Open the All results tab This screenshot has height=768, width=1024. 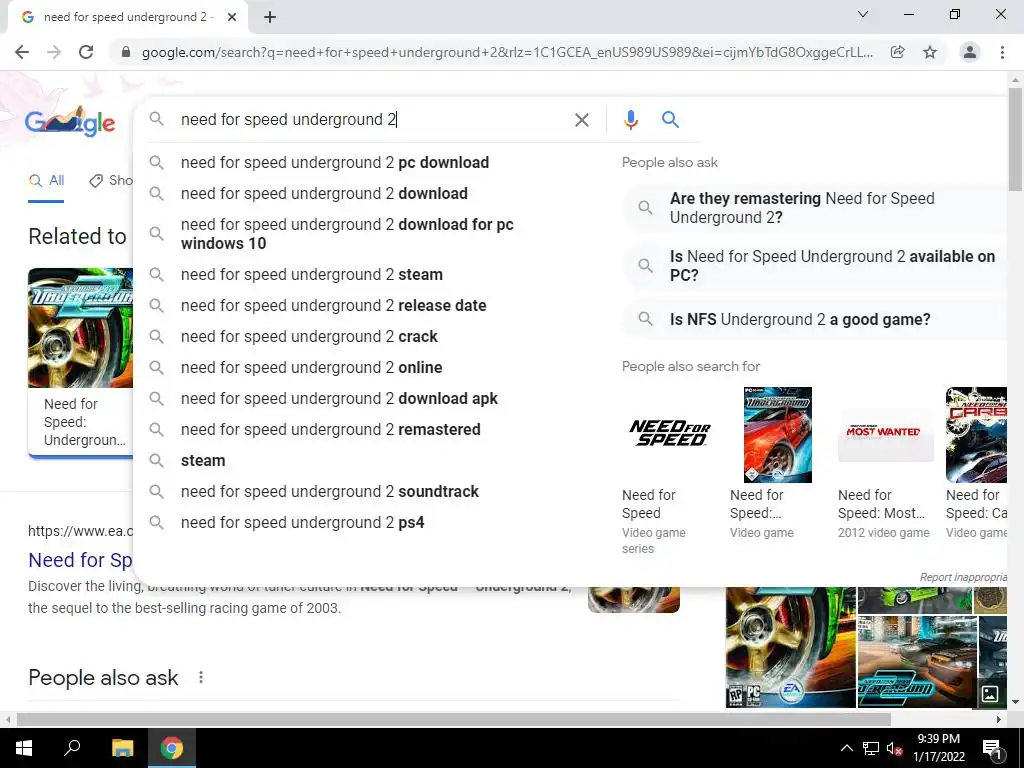pos(46,180)
